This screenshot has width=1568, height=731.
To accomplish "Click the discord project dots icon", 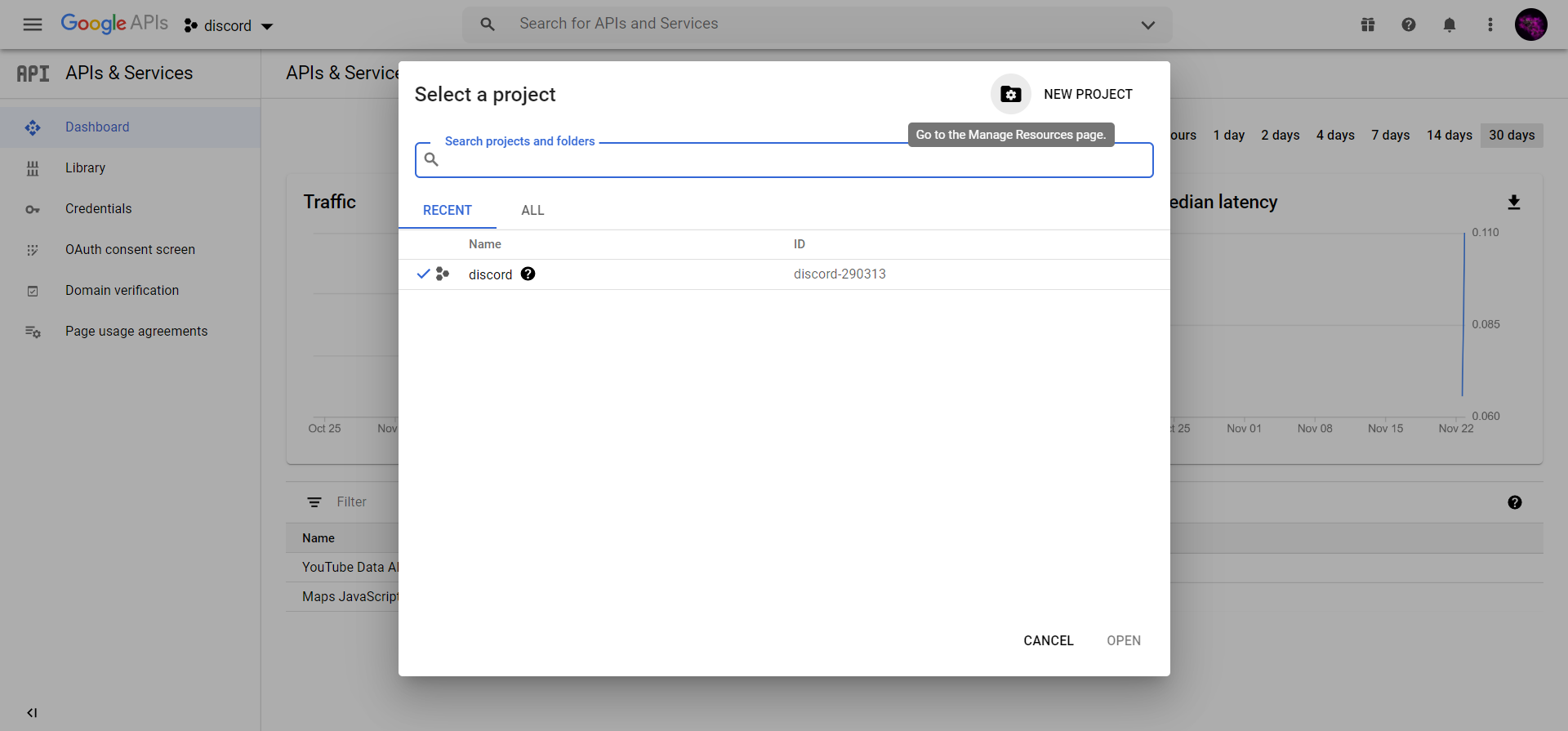I will (443, 274).
